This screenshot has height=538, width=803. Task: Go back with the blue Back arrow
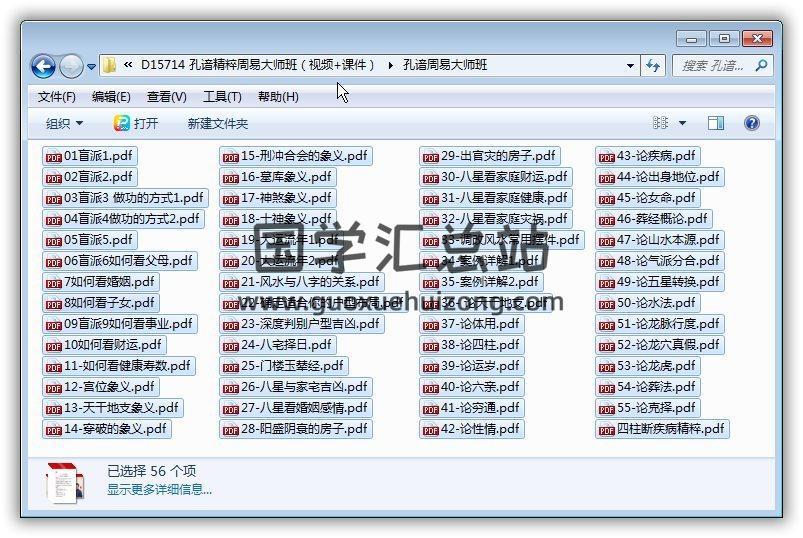[43, 66]
